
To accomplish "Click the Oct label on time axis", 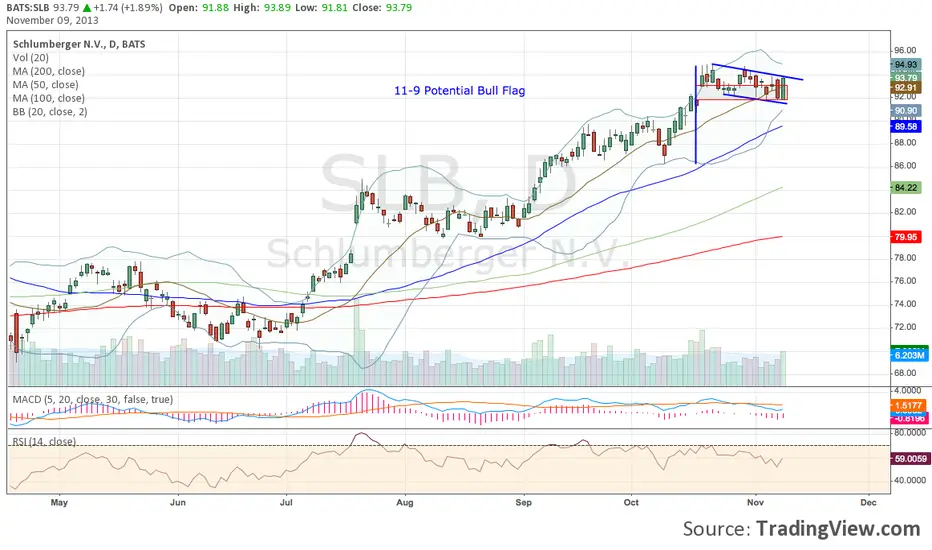I will point(631,502).
